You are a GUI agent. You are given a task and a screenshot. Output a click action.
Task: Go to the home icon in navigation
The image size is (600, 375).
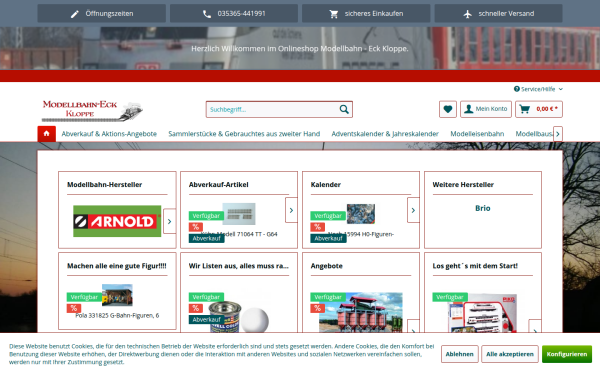pos(47,134)
